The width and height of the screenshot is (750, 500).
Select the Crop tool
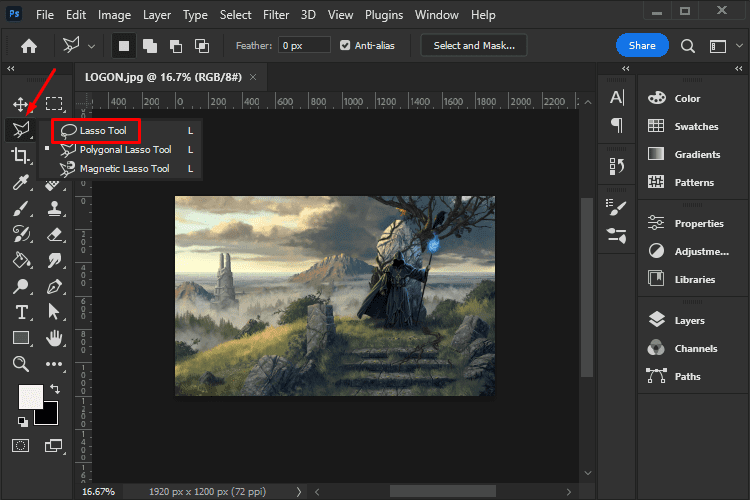[x=20, y=156]
